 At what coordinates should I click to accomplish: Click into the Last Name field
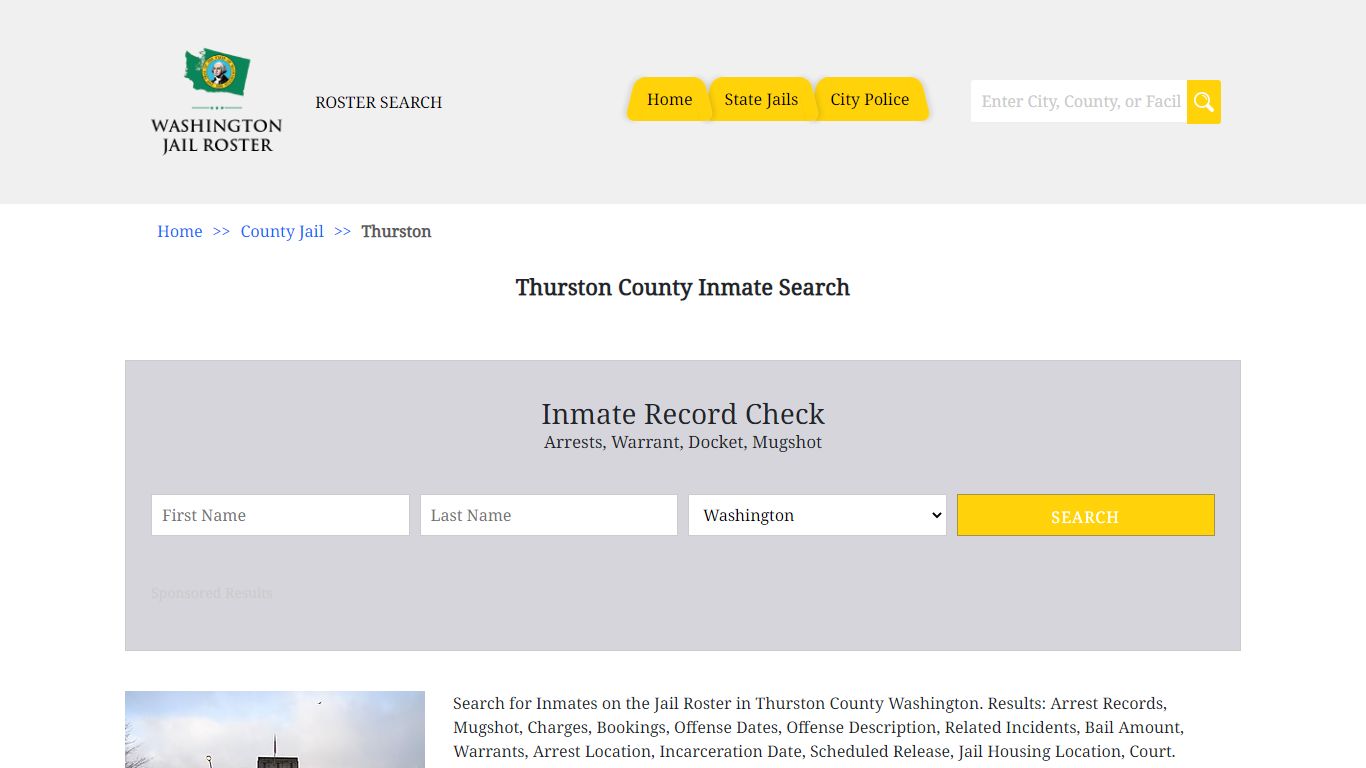point(548,515)
